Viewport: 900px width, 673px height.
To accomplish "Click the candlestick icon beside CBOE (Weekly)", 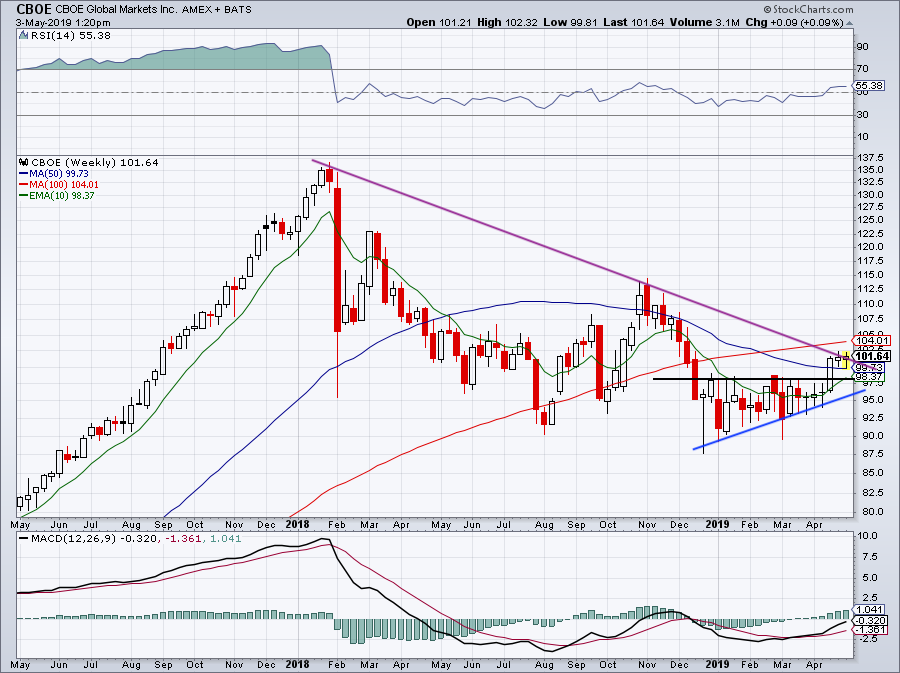I will 24,162.
